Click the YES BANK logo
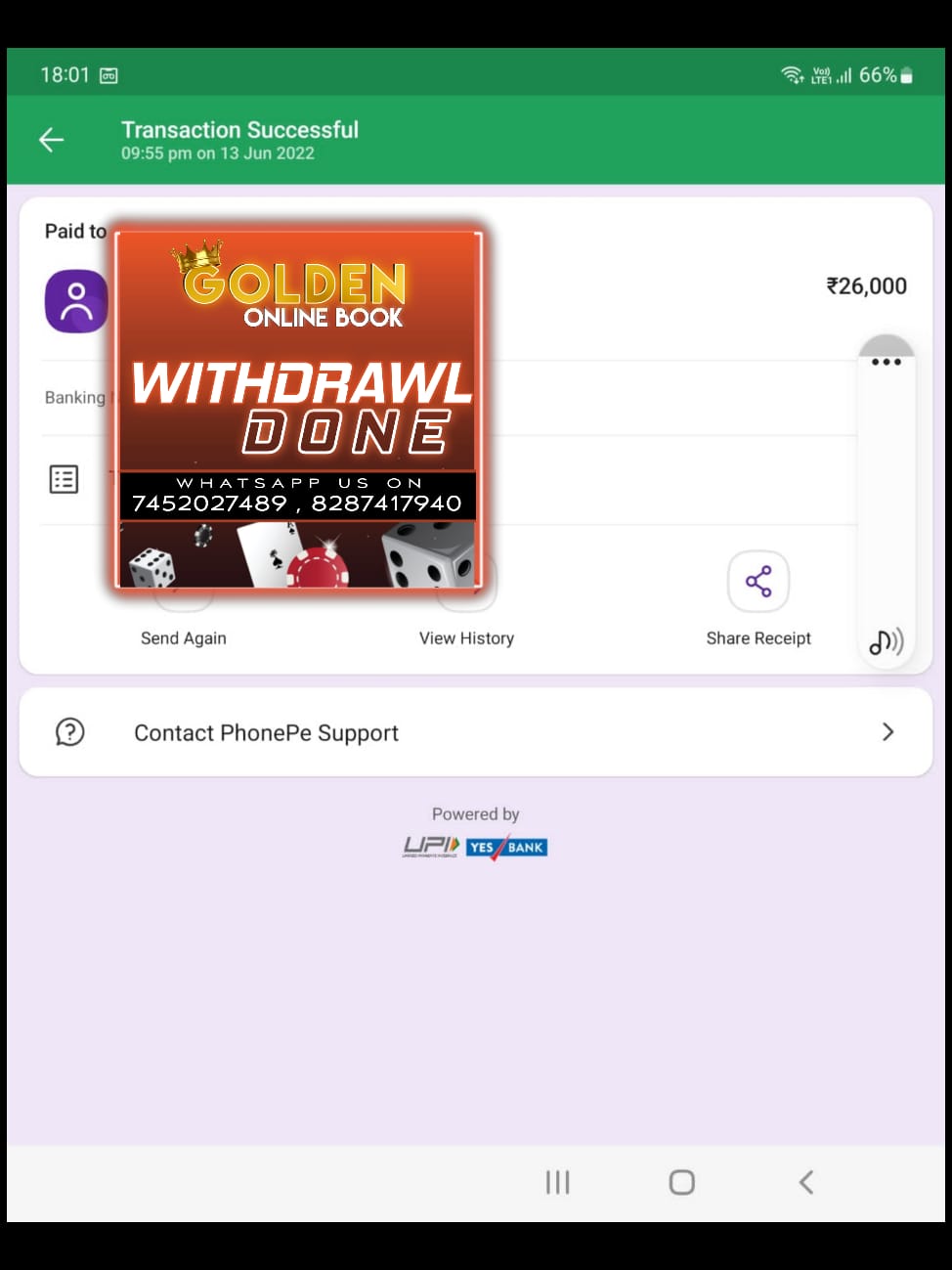The height and width of the screenshot is (1270, 952). tap(506, 847)
